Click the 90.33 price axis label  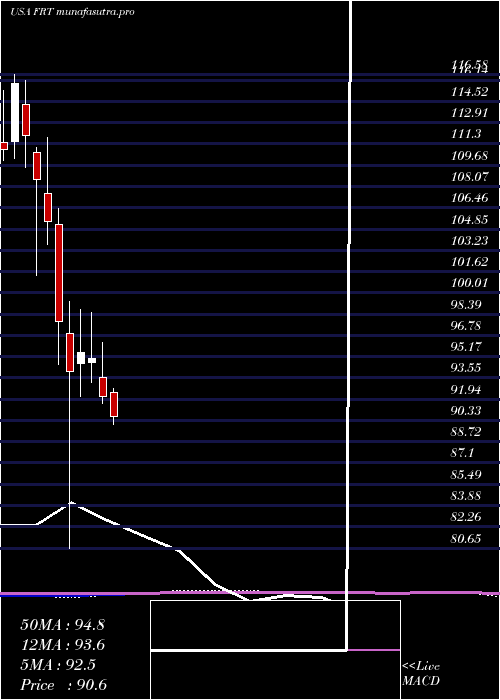coord(466,411)
